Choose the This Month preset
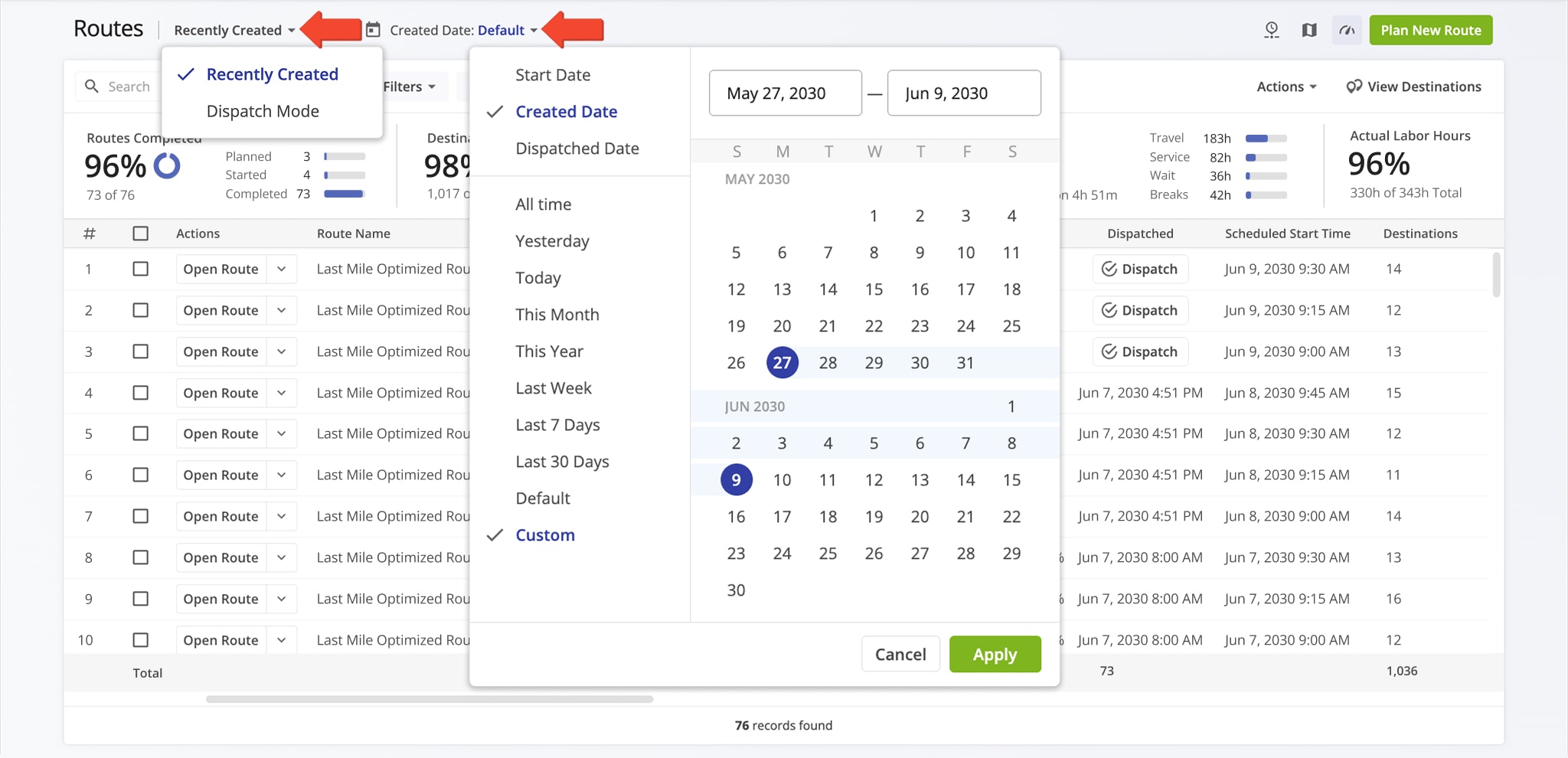Screen dimensions: 1568x758 click(x=557, y=315)
